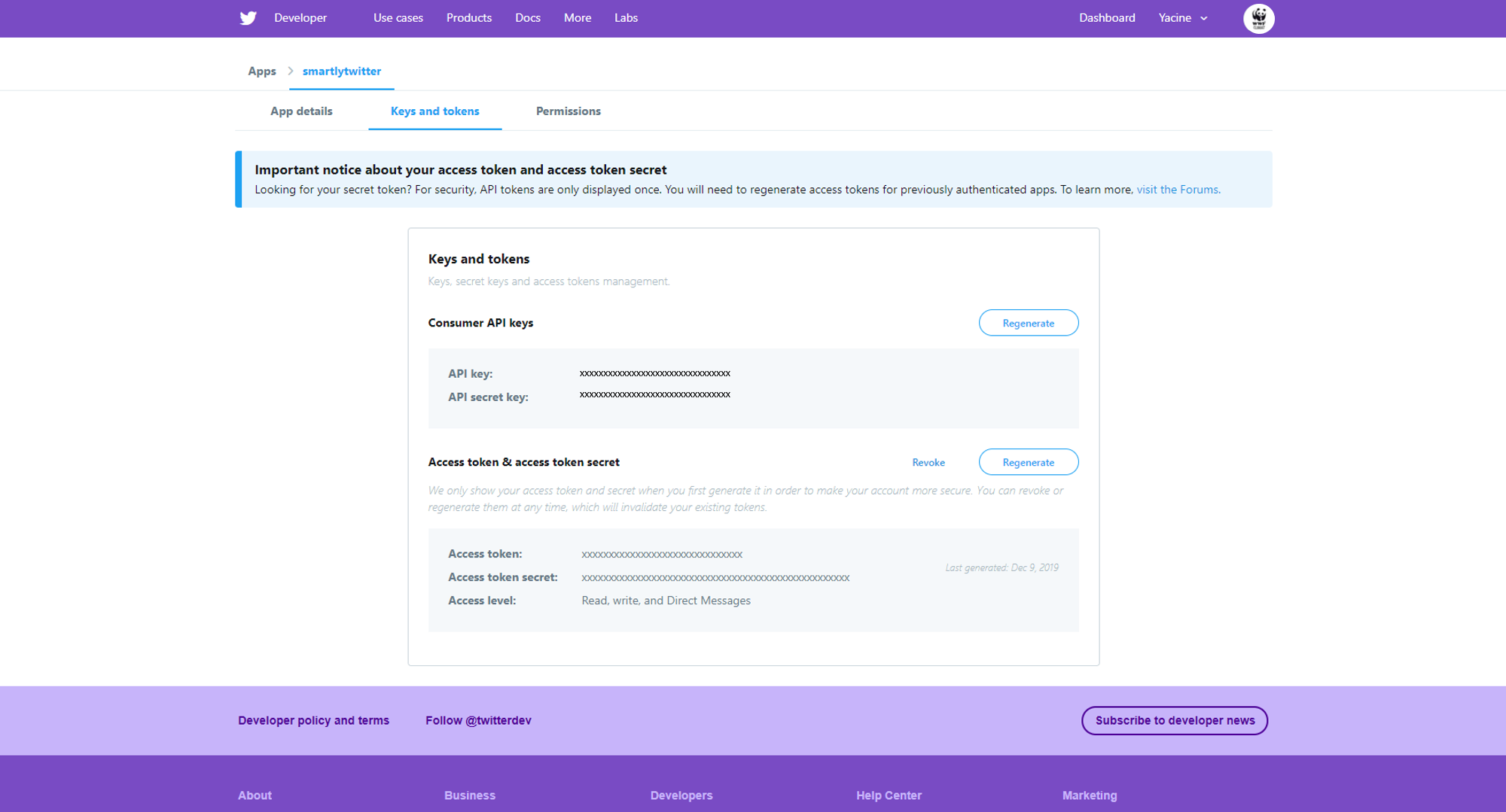
Task: Click the Important notice heading
Action: pos(461,170)
